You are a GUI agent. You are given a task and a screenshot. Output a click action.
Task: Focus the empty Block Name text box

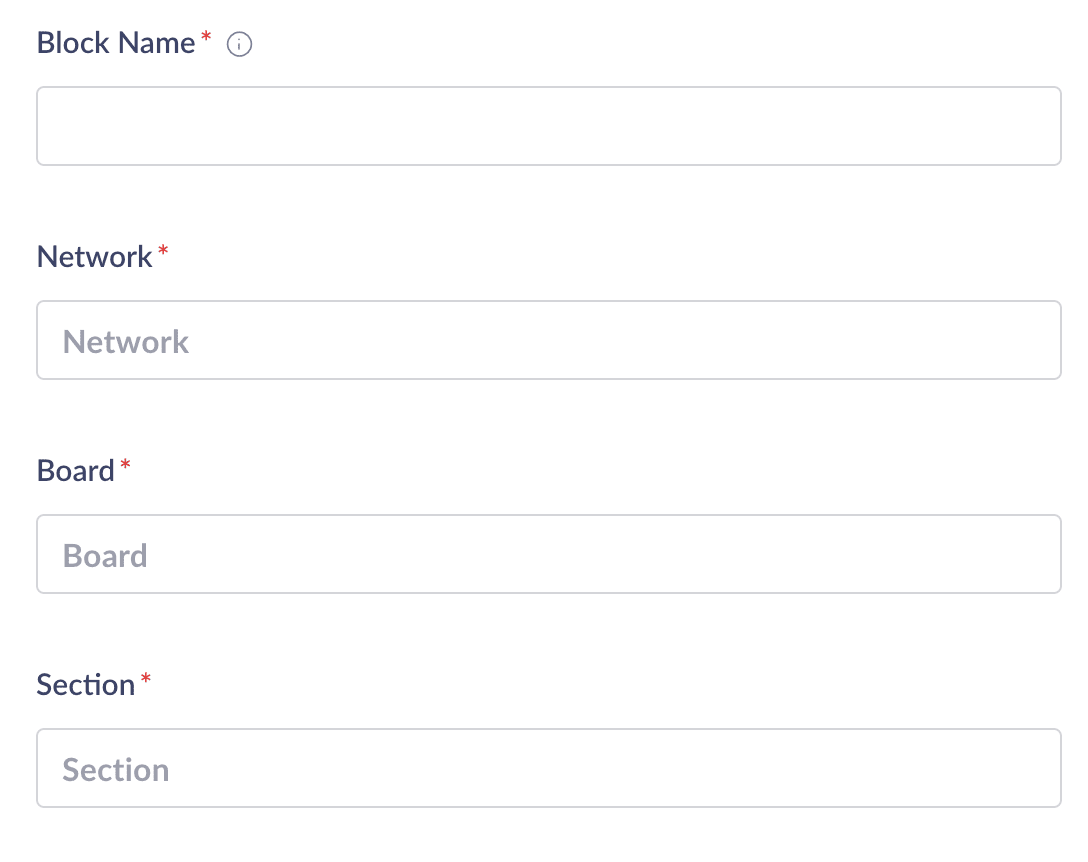pyautogui.click(x=548, y=126)
